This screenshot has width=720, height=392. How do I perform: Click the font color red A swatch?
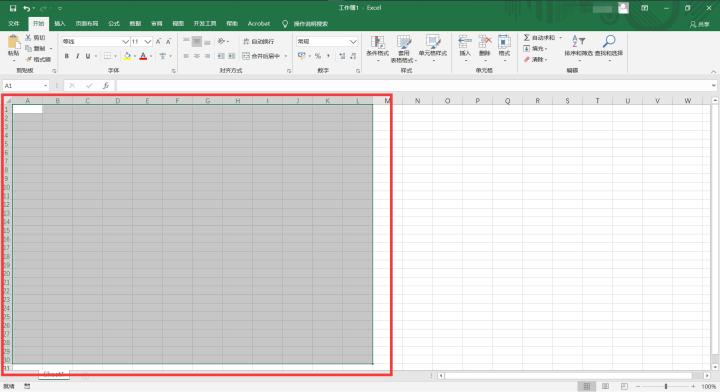point(143,56)
